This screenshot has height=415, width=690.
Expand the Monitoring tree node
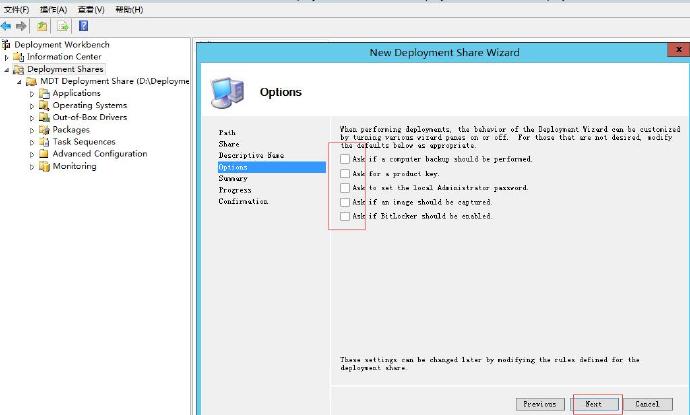pyautogui.click(x=32, y=167)
